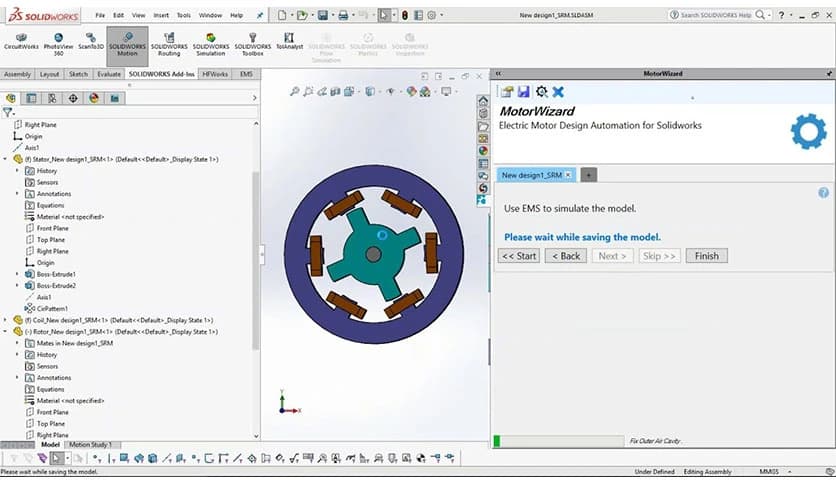The image size is (836, 484).
Task: Click the Next > button
Action: click(x=613, y=256)
